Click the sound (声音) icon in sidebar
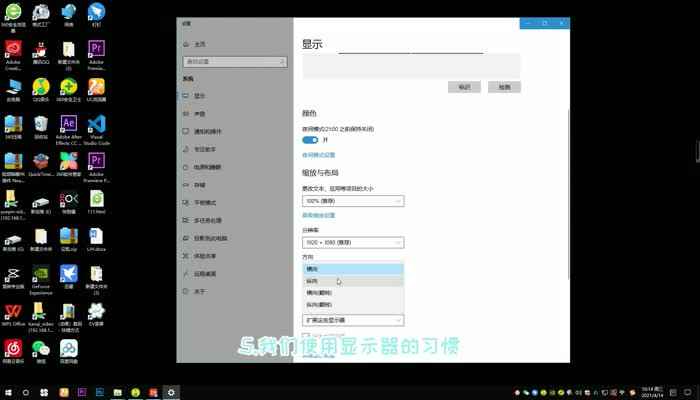Image resolution: width=700 pixels, height=400 pixels. (186, 113)
